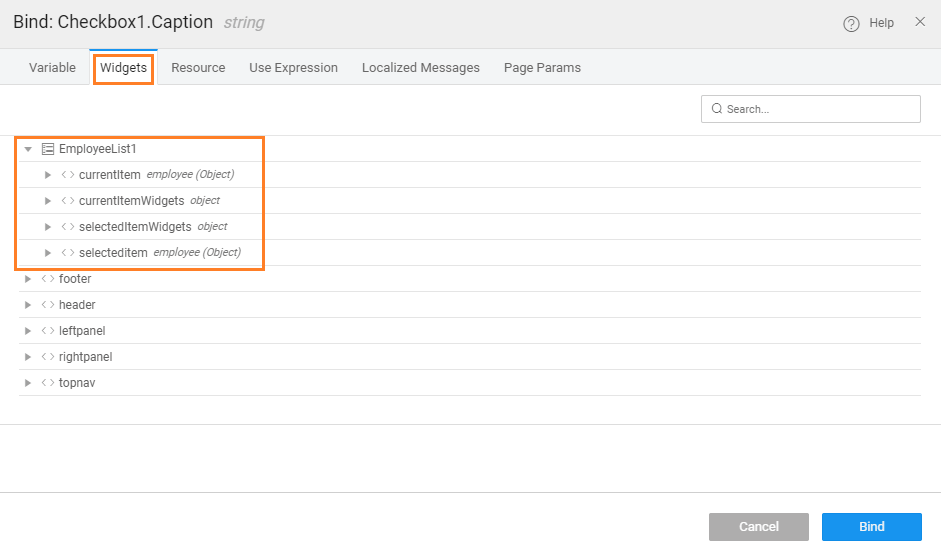Click the magnifier icon in search box
The height and width of the screenshot is (557, 941).
coord(717,109)
